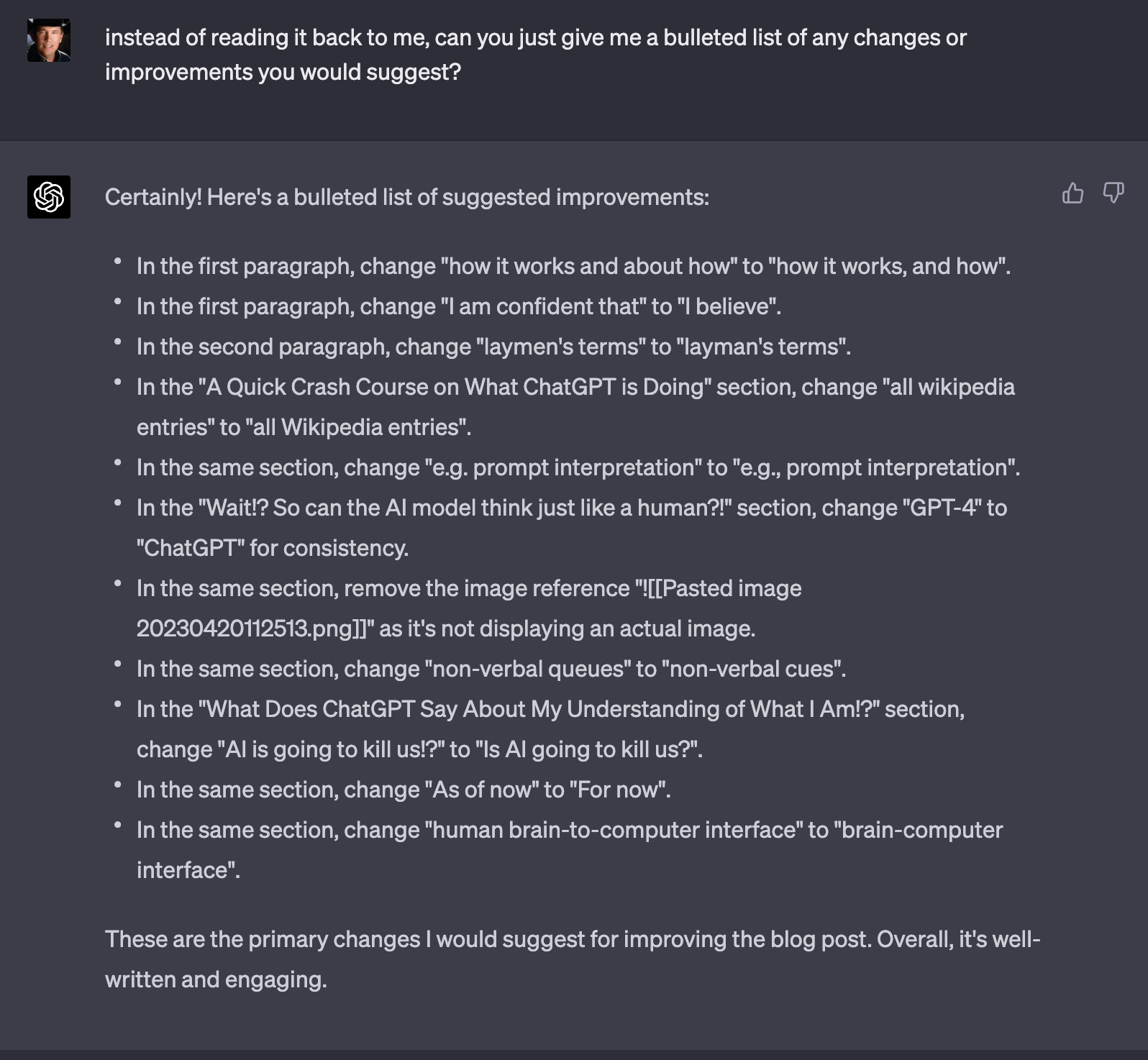This screenshot has height=1060, width=1148.
Task: Click the thumbs-down feedback icon
Action: pos(1113,193)
